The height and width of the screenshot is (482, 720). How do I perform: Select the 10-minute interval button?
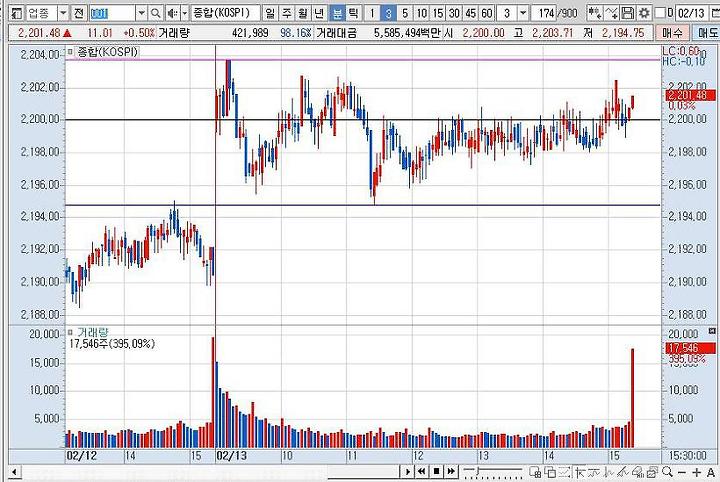[422, 13]
